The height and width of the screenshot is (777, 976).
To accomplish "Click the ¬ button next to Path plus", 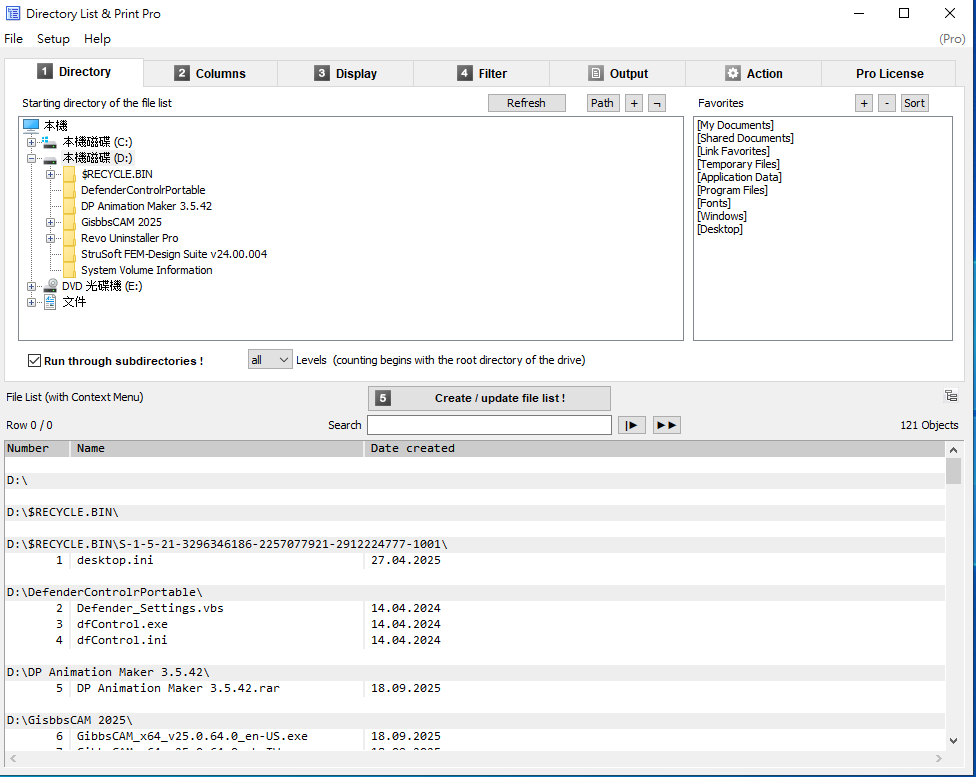I will (x=657, y=103).
